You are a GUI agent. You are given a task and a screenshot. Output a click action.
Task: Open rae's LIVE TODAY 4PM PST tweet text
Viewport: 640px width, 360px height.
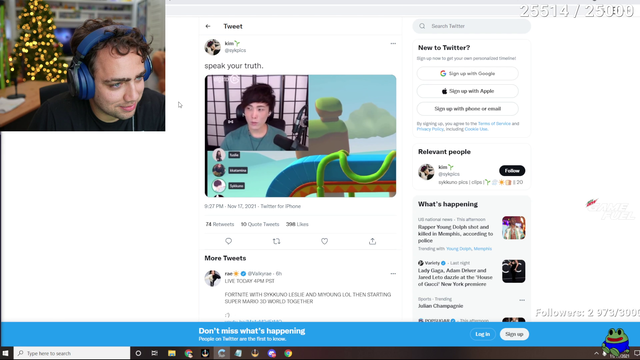(x=249, y=281)
